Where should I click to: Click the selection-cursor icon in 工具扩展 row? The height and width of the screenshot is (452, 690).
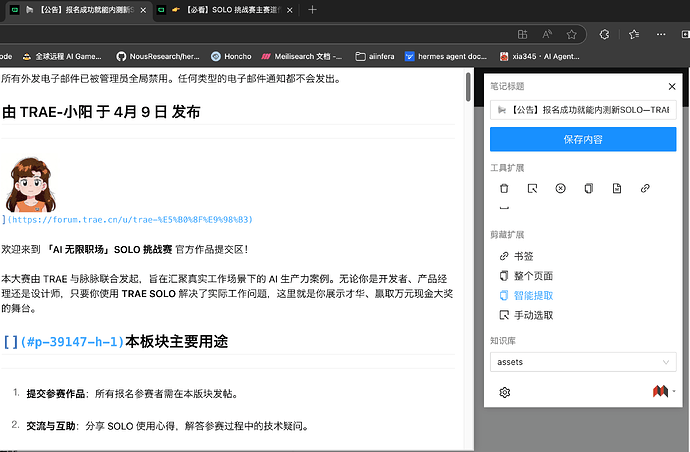(x=532, y=188)
